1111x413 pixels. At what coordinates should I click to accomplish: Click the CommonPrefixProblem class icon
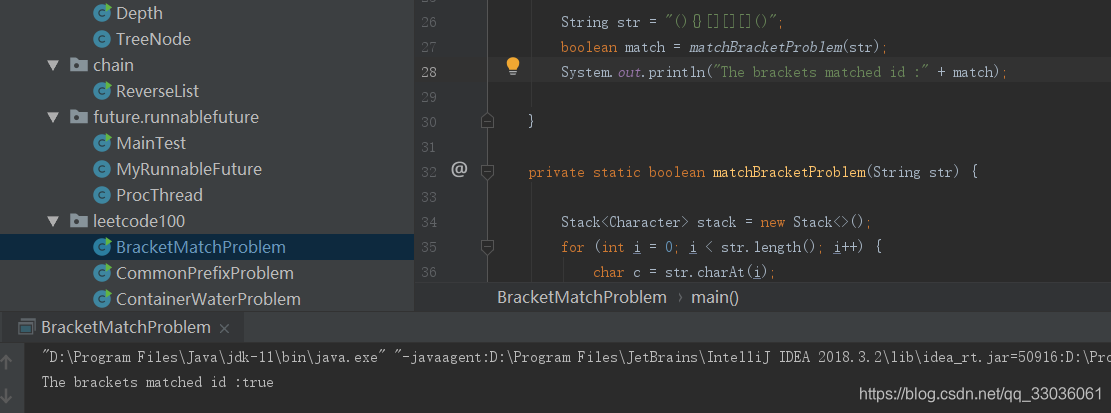click(103, 273)
